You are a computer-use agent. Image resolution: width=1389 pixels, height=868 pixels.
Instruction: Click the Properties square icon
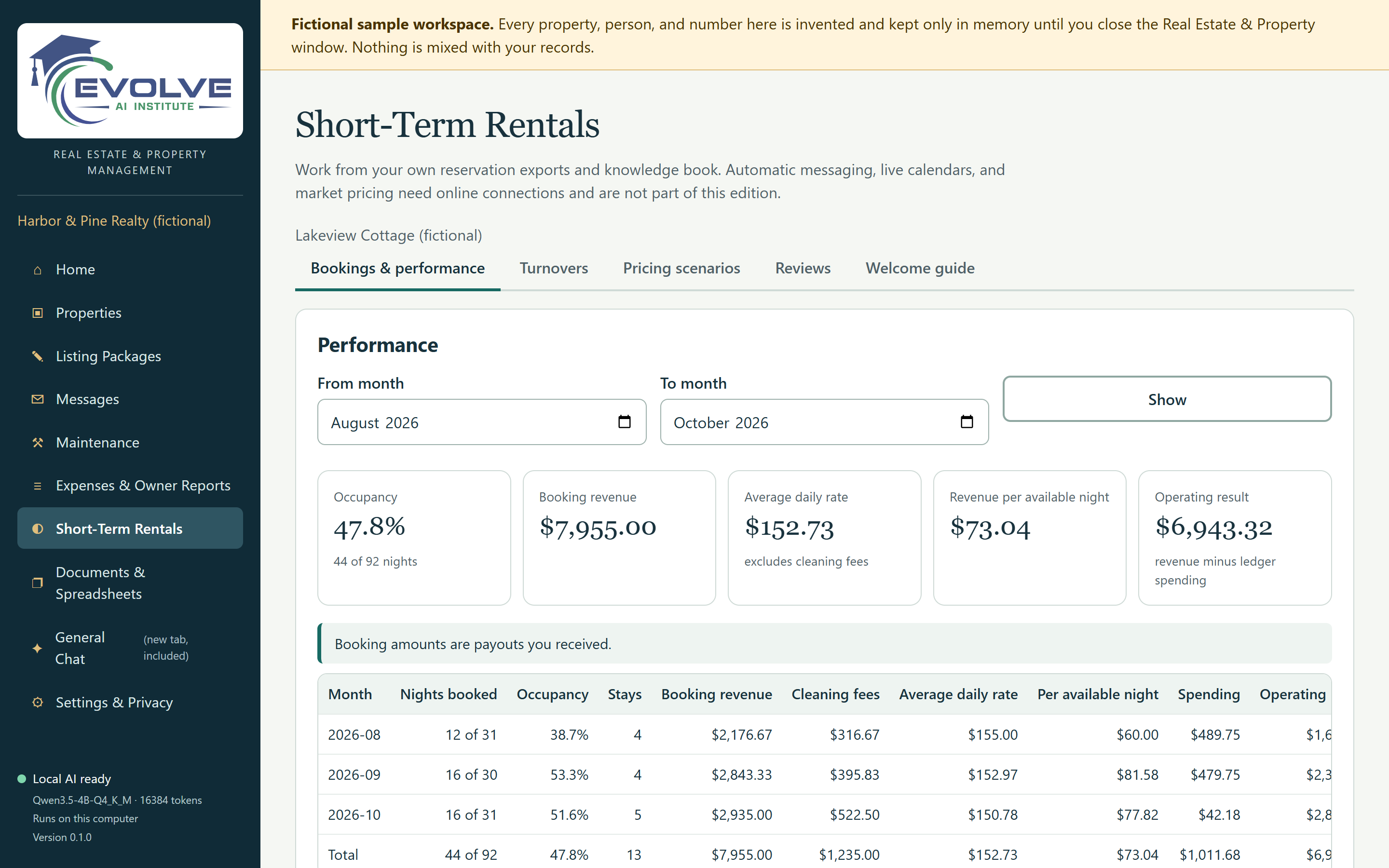click(37, 313)
